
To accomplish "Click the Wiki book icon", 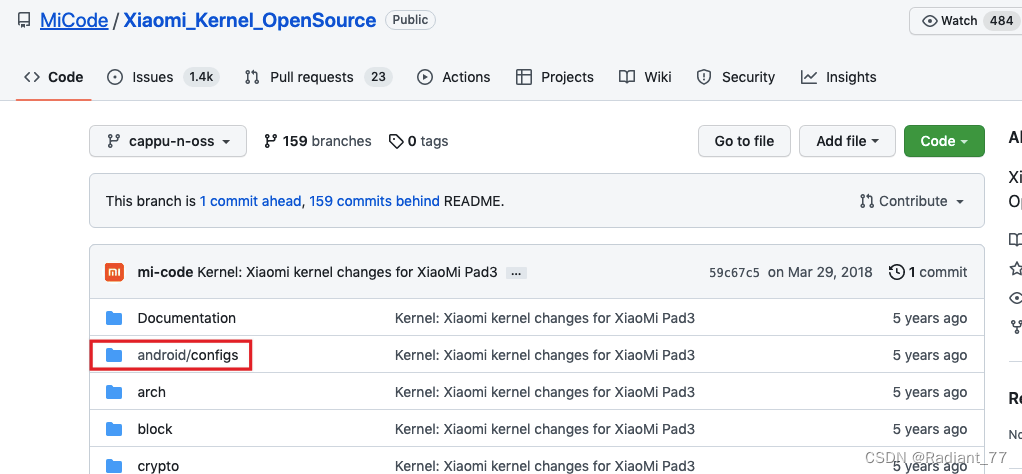I will point(627,77).
